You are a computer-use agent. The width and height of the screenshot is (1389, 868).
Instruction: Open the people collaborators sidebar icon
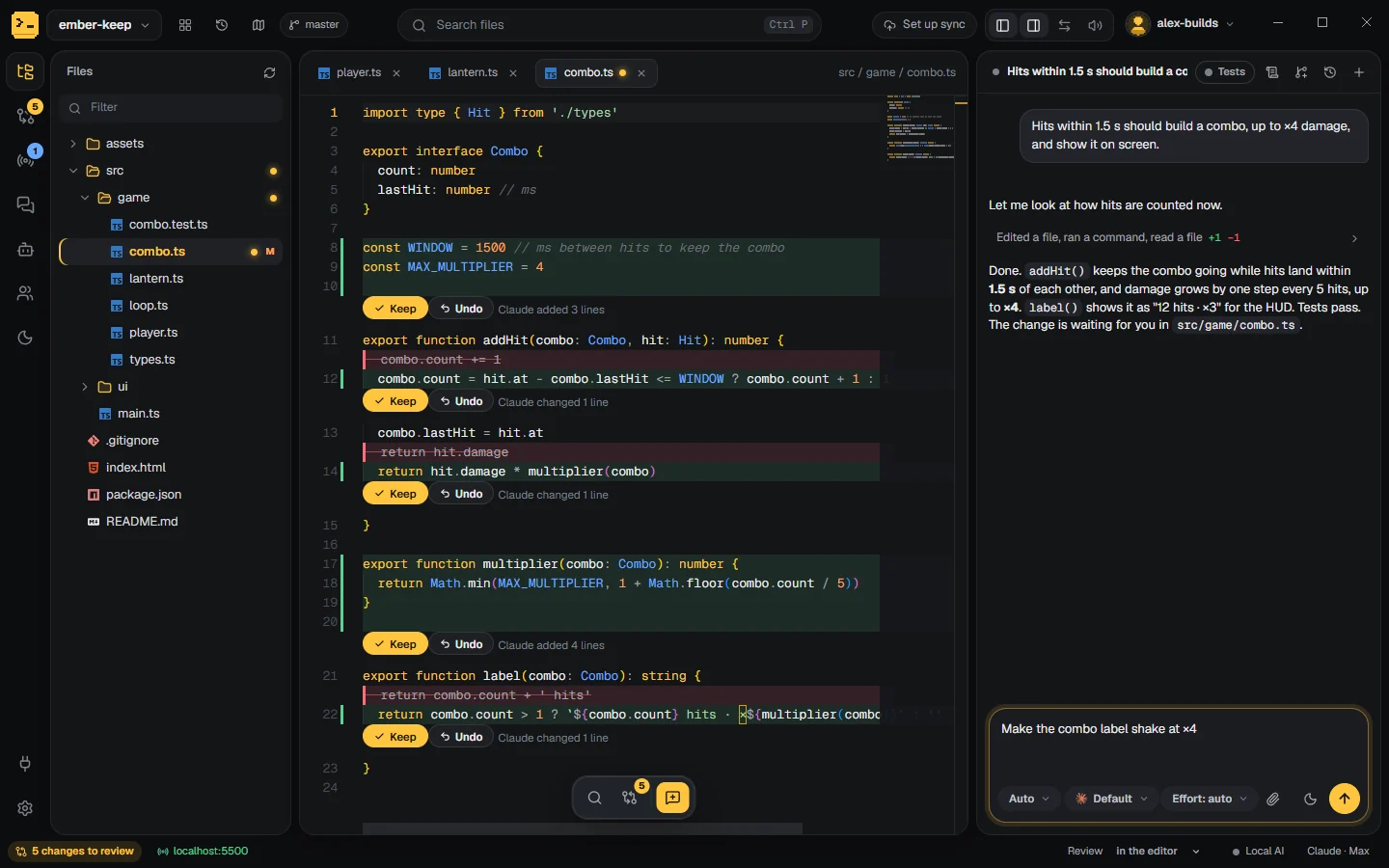click(x=25, y=293)
